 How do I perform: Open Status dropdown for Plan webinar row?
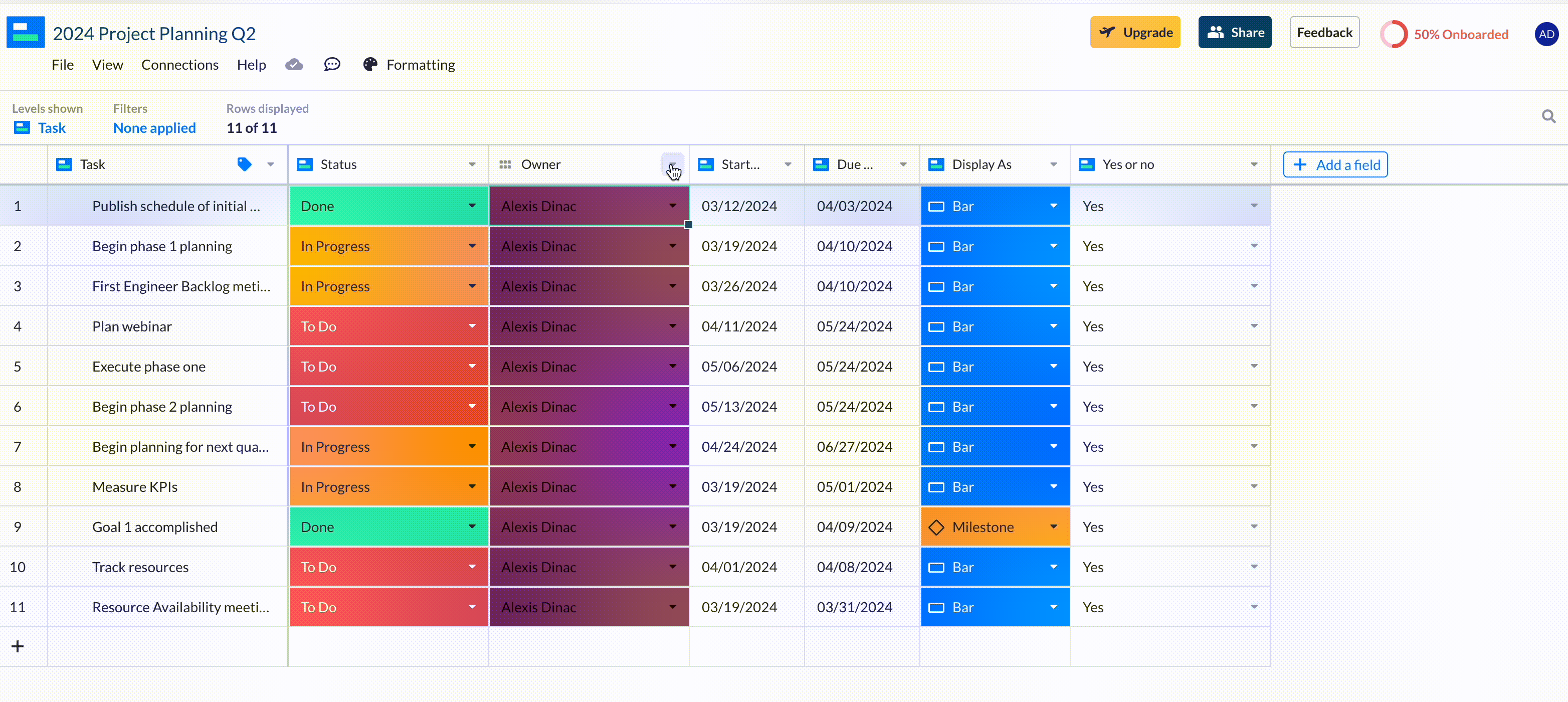coord(472,326)
